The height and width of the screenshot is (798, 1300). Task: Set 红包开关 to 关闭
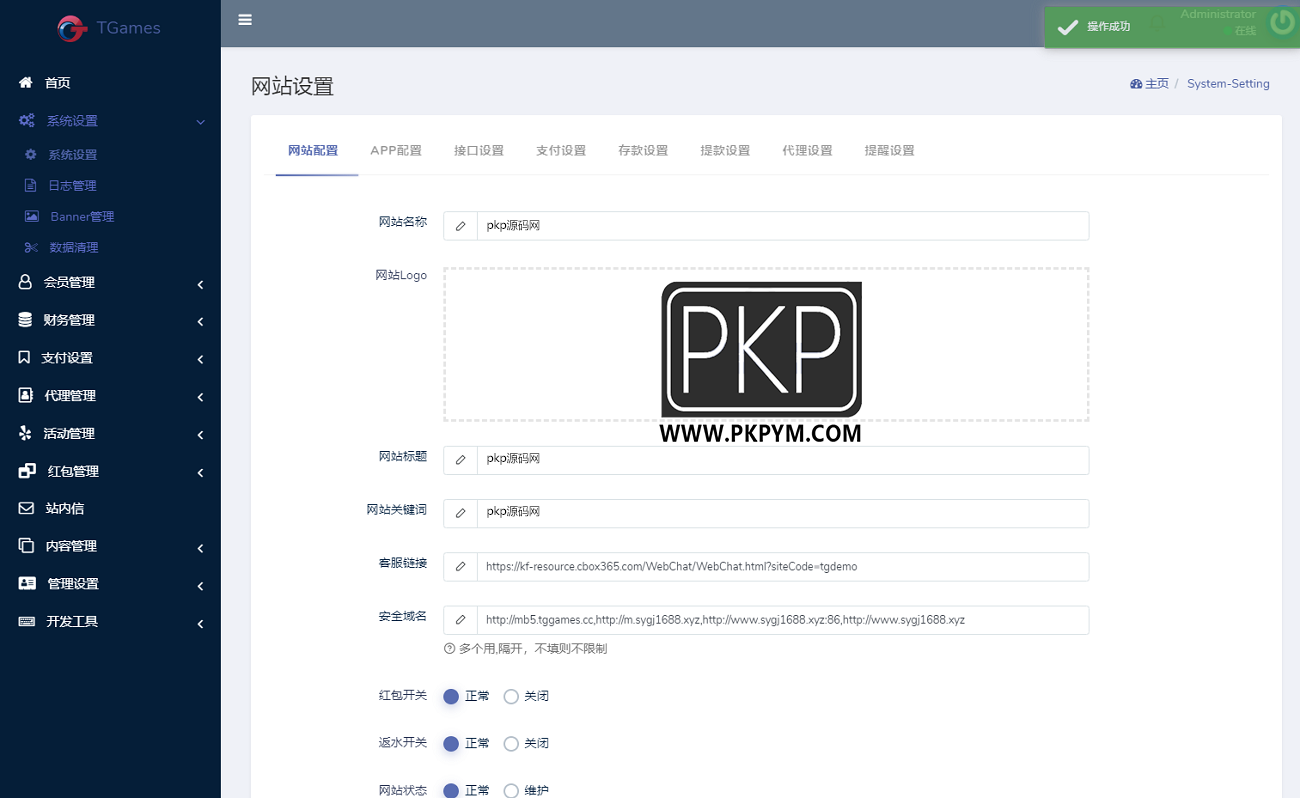(511, 696)
